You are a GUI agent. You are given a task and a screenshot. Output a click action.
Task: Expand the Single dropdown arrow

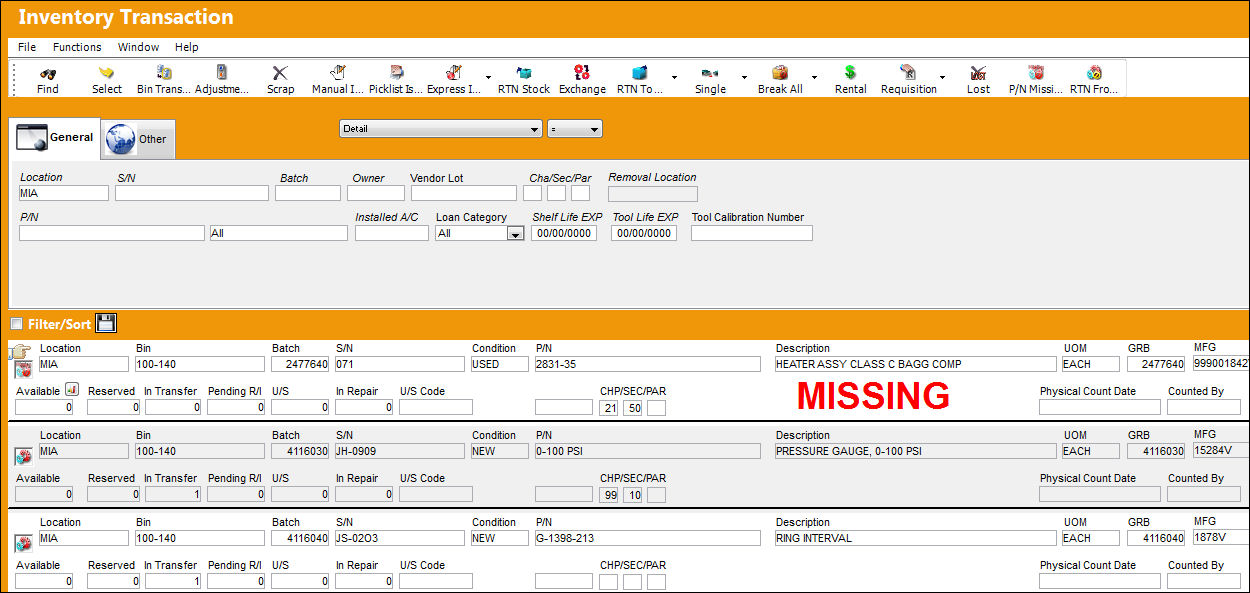point(744,77)
